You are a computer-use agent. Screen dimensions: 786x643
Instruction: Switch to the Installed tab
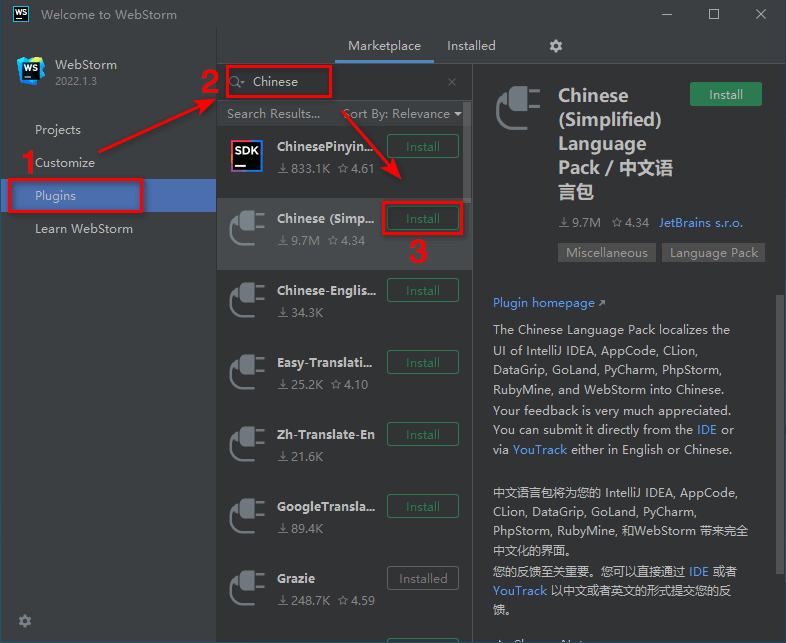[x=471, y=46]
